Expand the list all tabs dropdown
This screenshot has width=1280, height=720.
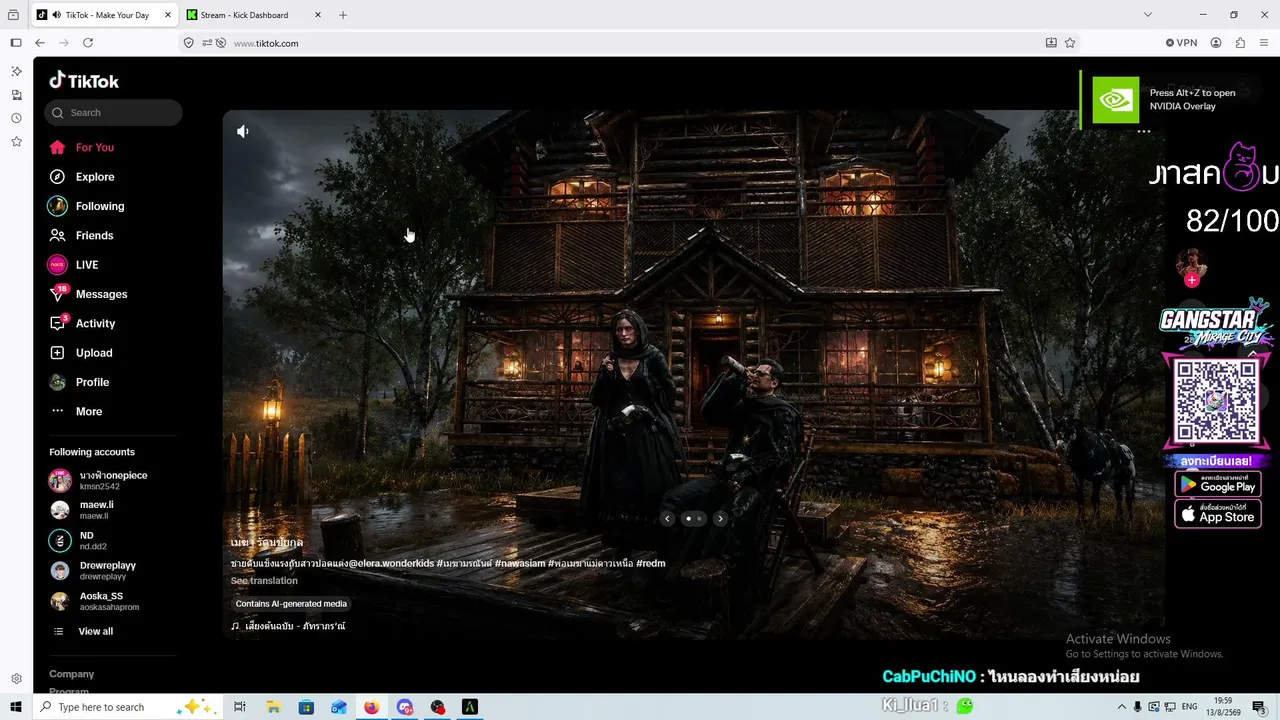click(1148, 15)
